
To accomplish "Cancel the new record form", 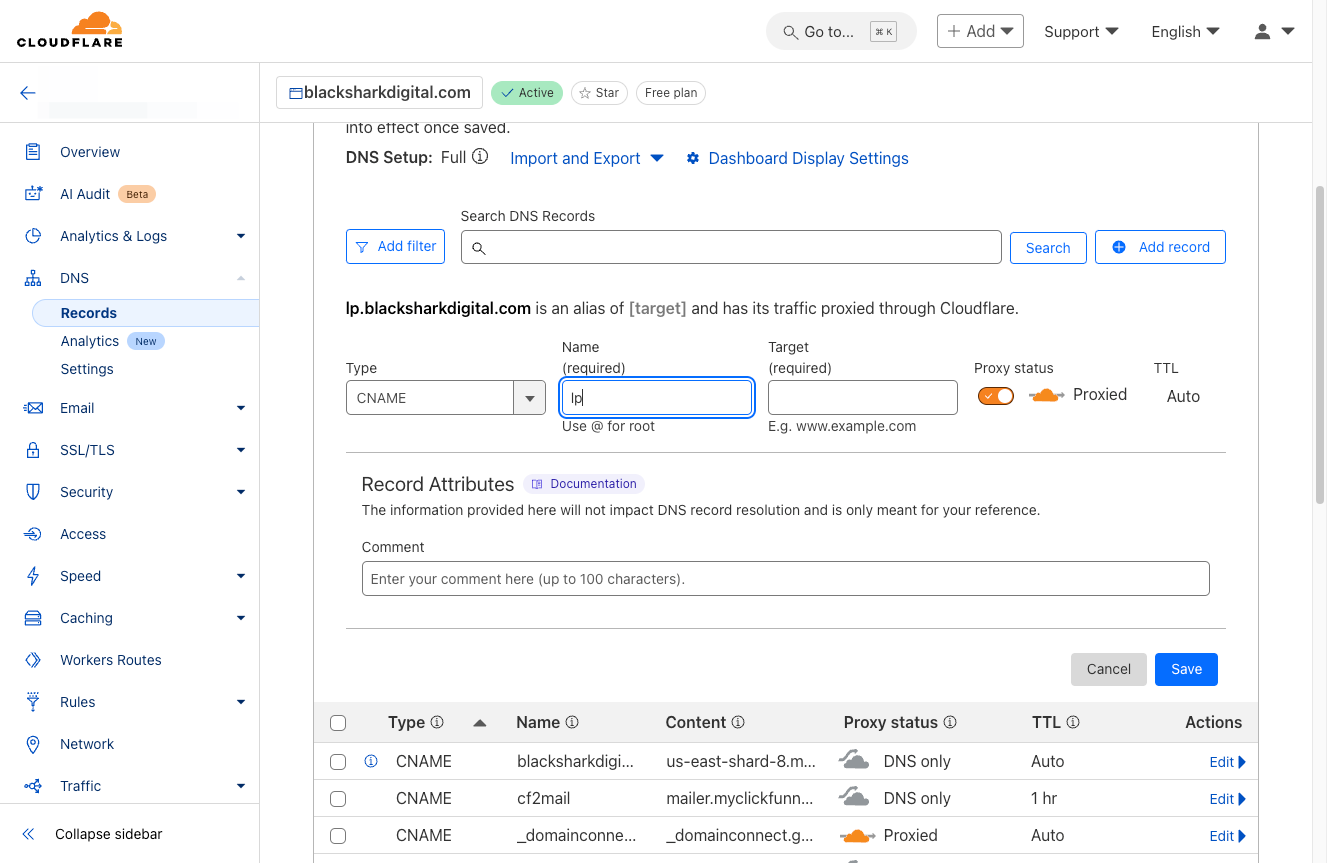I will [1108, 669].
